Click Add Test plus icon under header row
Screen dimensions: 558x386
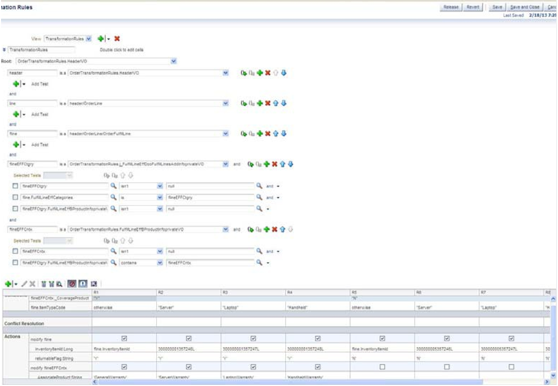(x=16, y=84)
